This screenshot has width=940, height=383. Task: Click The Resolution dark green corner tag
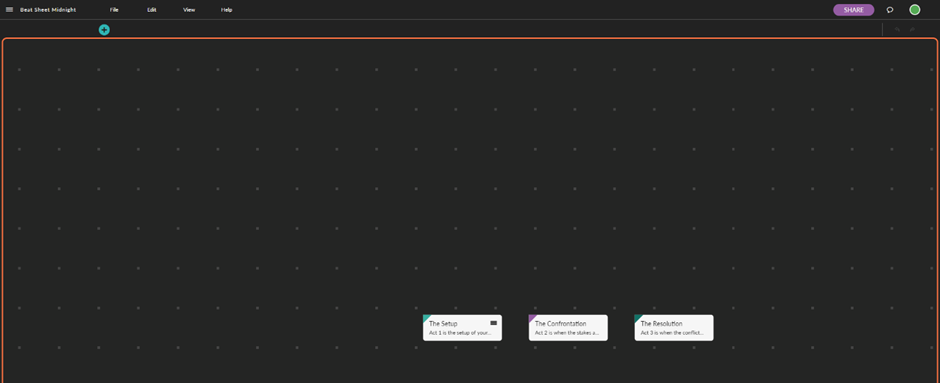(637, 318)
